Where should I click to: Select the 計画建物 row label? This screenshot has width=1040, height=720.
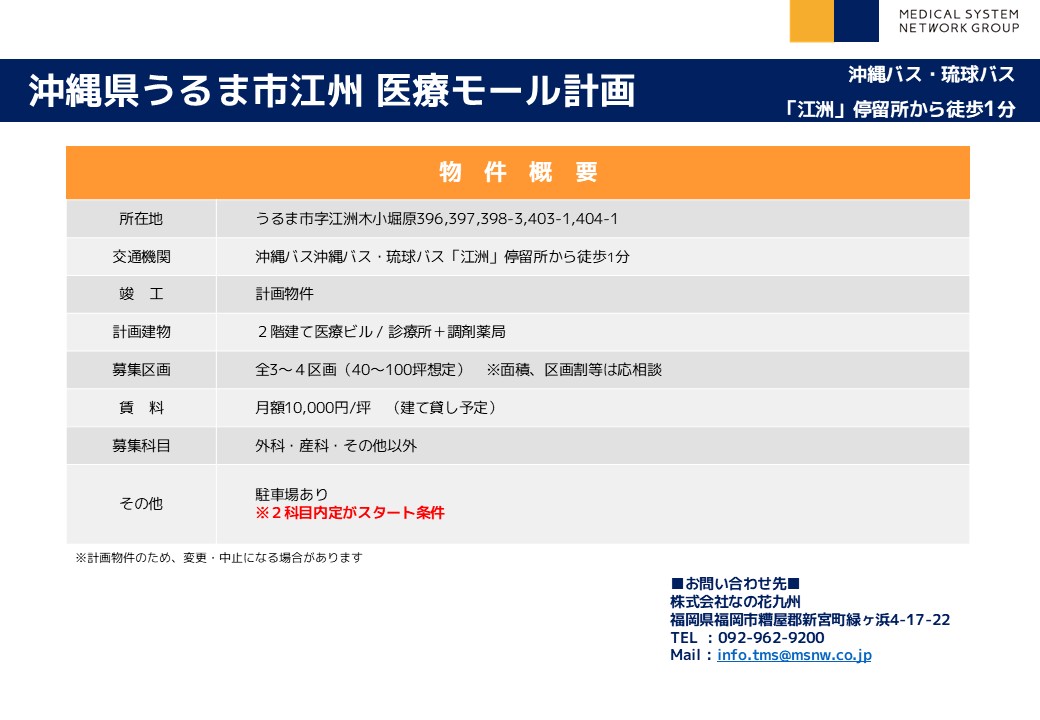point(141,332)
